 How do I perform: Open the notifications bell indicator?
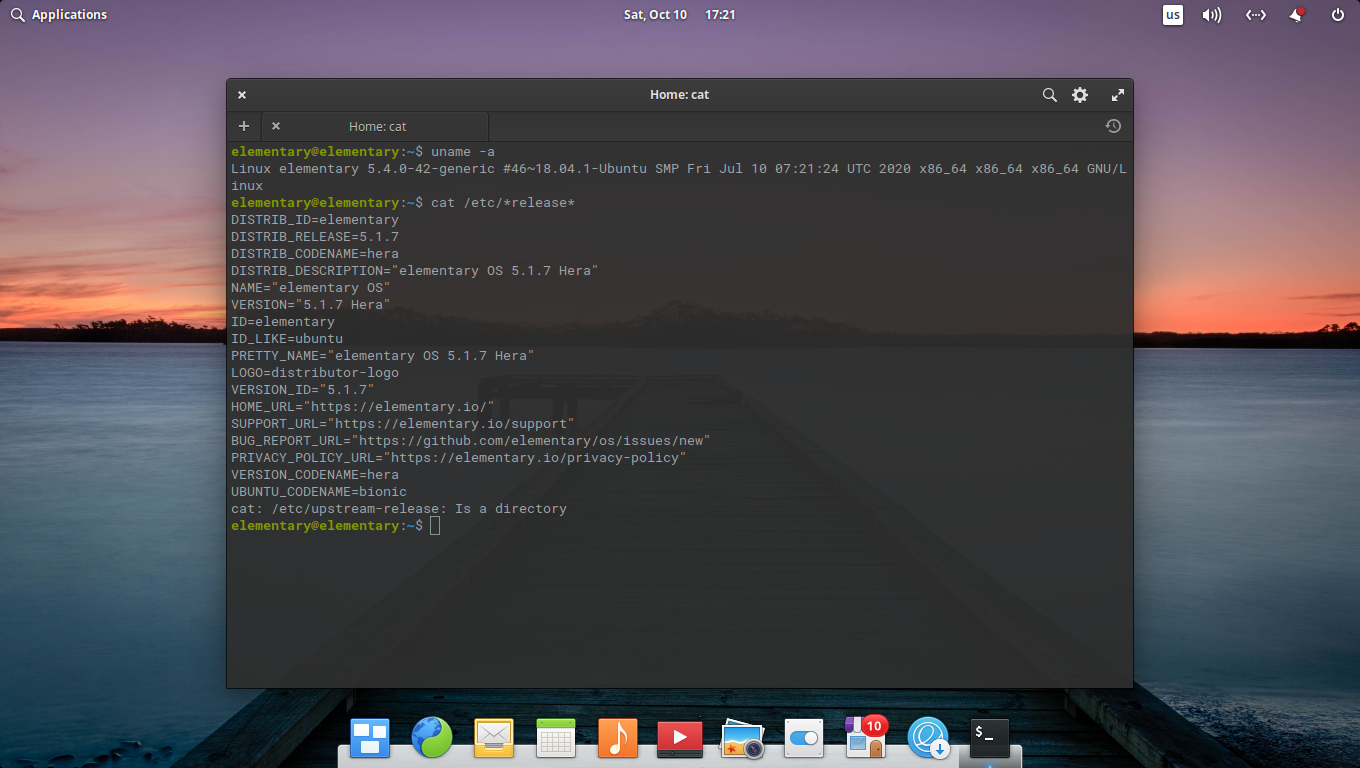(1297, 14)
